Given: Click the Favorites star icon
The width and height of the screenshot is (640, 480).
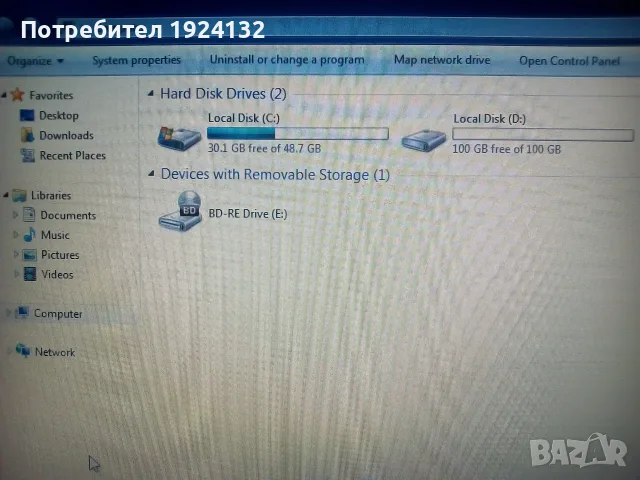Looking at the screenshot, I should 18,95.
